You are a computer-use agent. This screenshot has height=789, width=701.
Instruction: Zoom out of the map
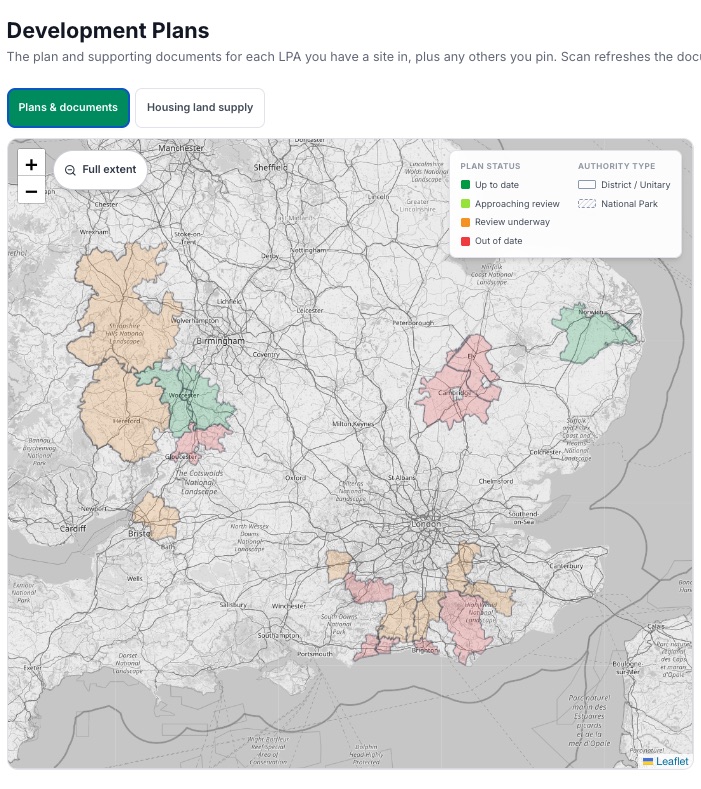(31, 191)
